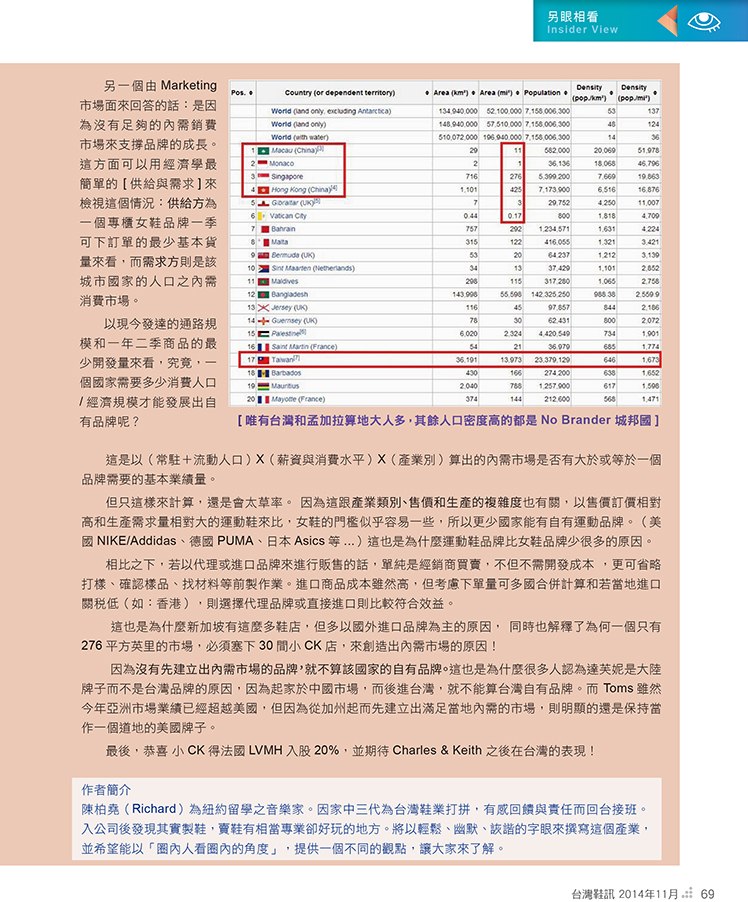Viewport: 748px width, 902px height.
Task: Open the Monaco link
Action: click(x=281, y=163)
